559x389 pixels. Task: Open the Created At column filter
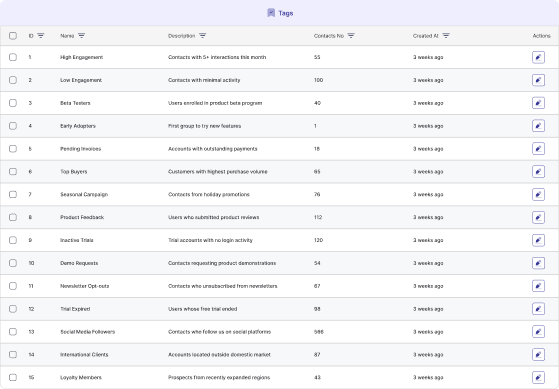[446, 36]
